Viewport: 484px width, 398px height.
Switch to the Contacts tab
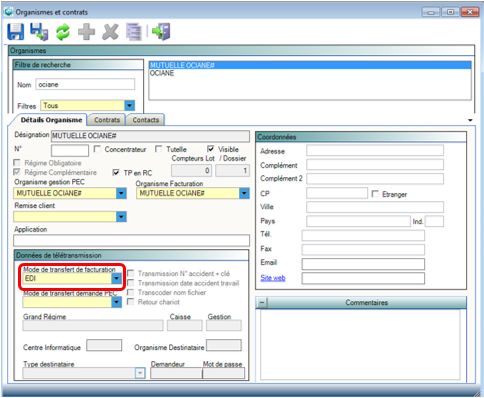[x=146, y=120]
